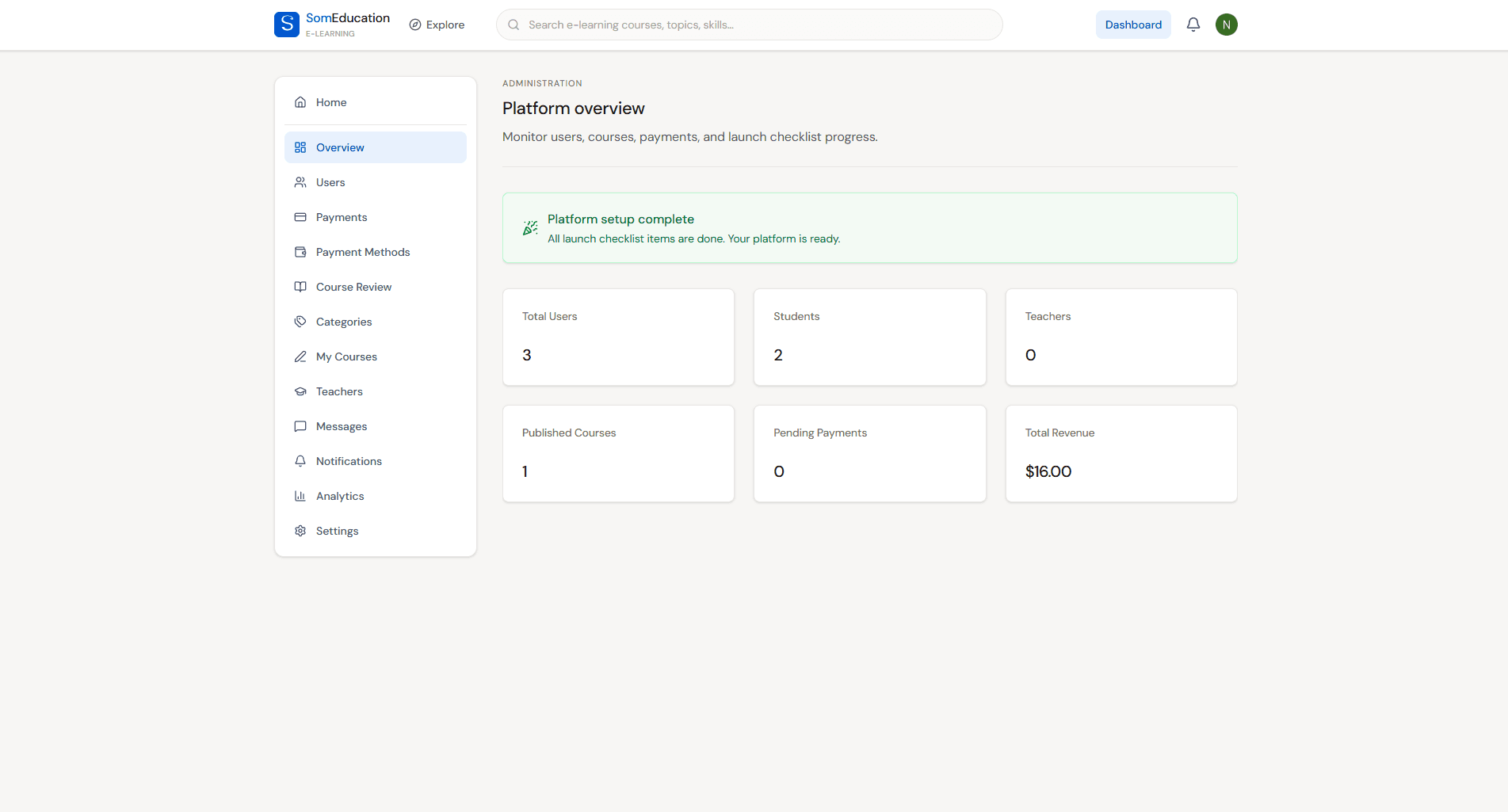
Task: Focus the e-learning courses search field
Action: (749, 25)
